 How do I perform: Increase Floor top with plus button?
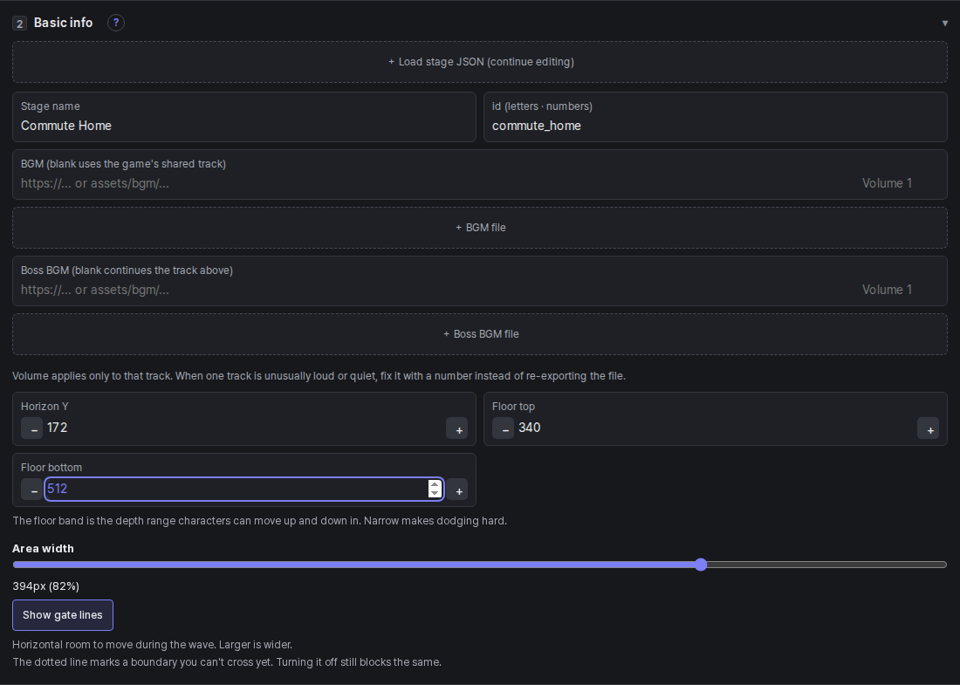pyautogui.click(x=928, y=428)
